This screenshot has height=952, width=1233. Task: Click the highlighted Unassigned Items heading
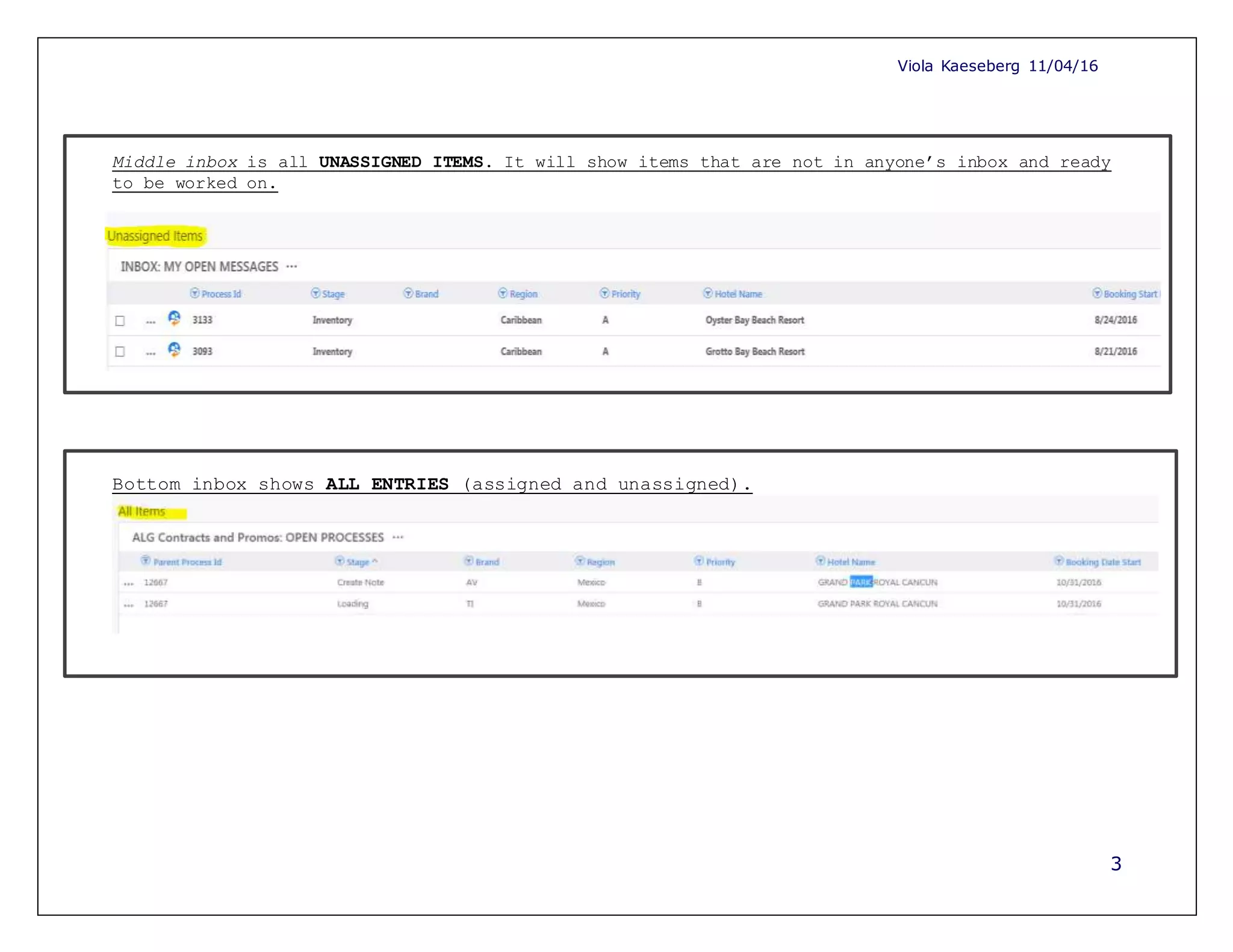coord(155,236)
